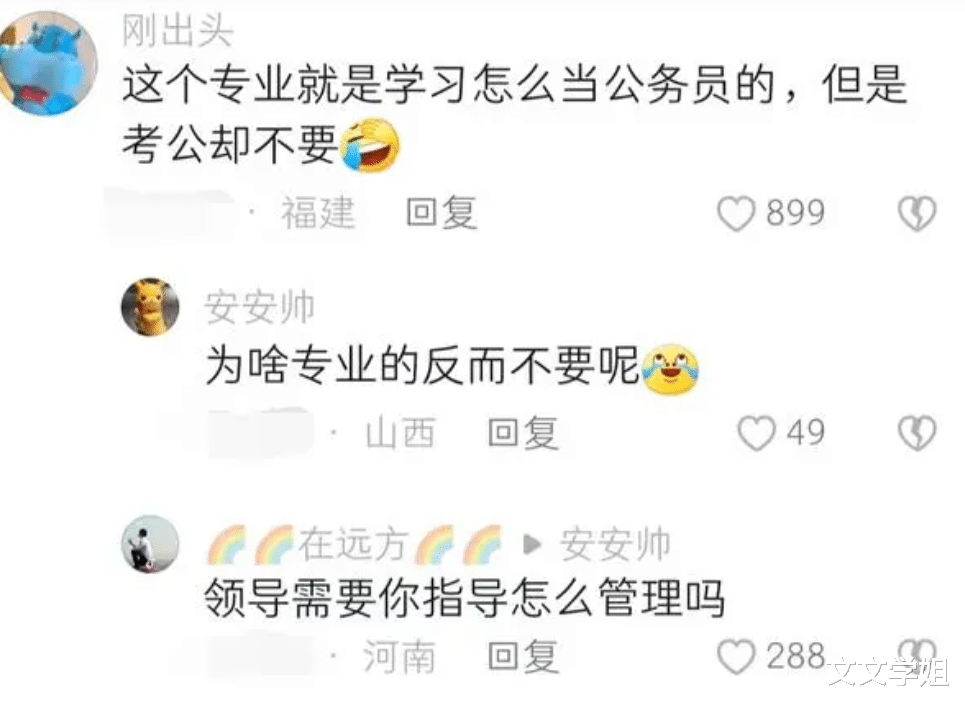Dislike the 899-likes comment with broken heart
The height and width of the screenshot is (707, 965).
917,214
